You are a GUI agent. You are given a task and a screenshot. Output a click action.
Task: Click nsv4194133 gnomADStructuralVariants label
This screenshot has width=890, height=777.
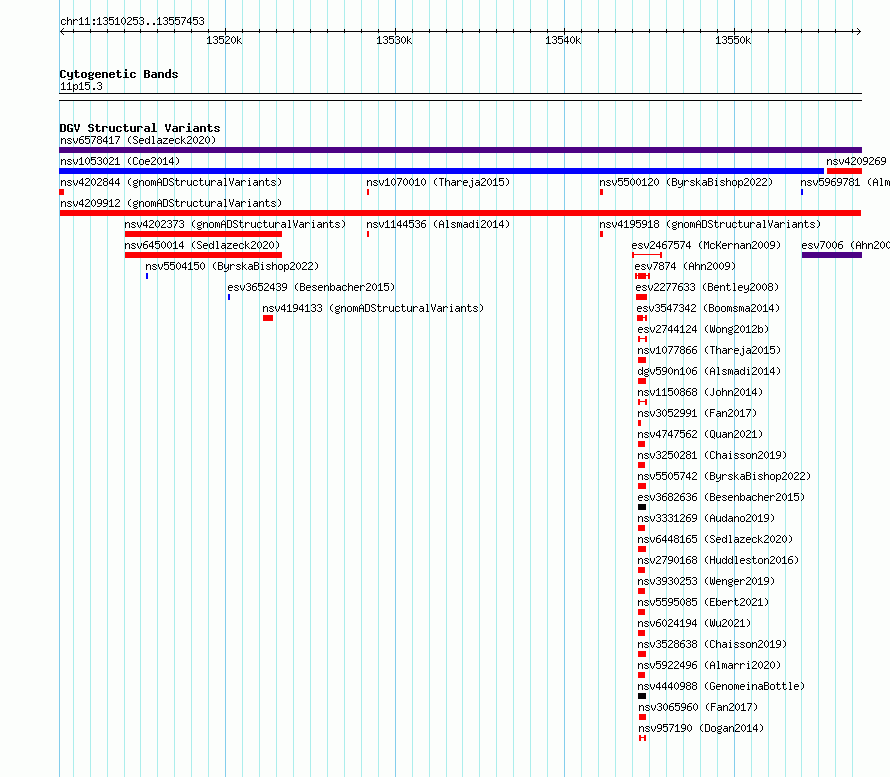[x=373, y=308]
